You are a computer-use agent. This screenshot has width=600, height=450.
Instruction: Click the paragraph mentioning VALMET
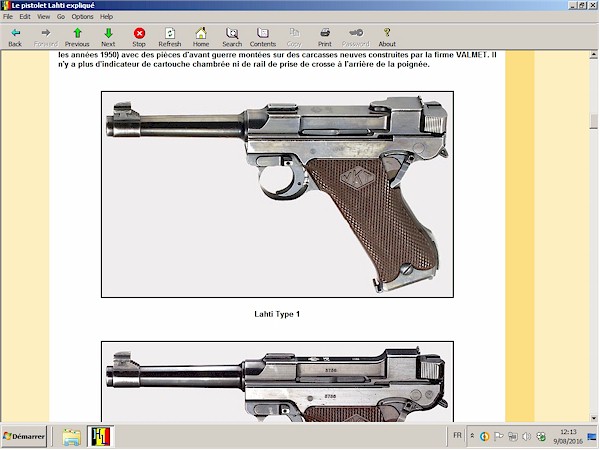[x=277, y=59]
